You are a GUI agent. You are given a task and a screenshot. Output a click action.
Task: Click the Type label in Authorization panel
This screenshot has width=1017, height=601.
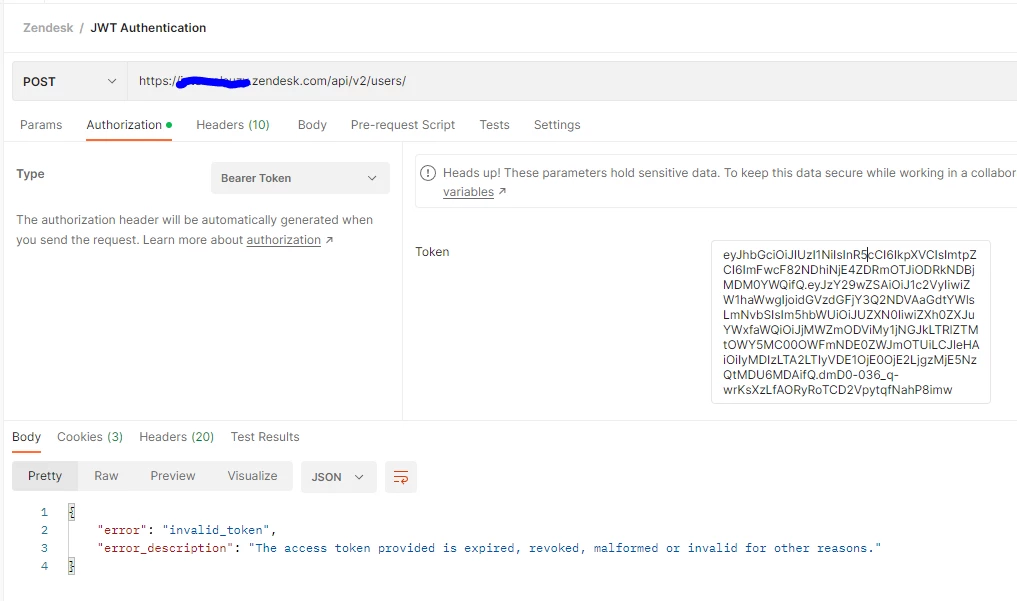30,174
